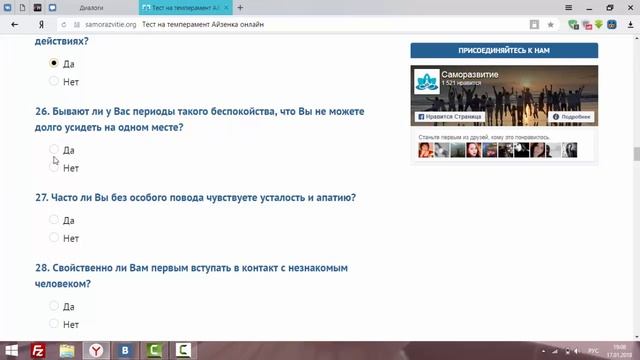Click the ПРИСОЕДИНЯЙТЕСЬ К НАМ header
This screenshot has height=360, width=640.
click(504, 50)
